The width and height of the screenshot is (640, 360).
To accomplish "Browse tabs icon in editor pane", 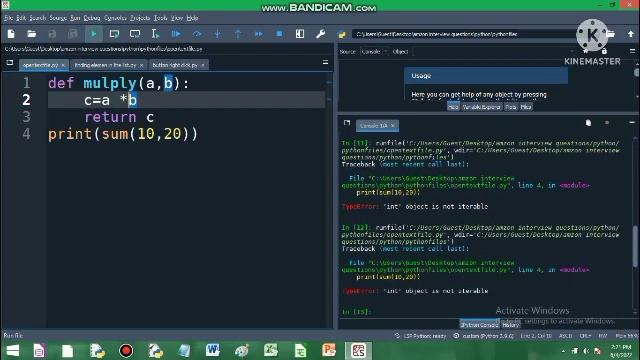I will click(x=10, y=62).
